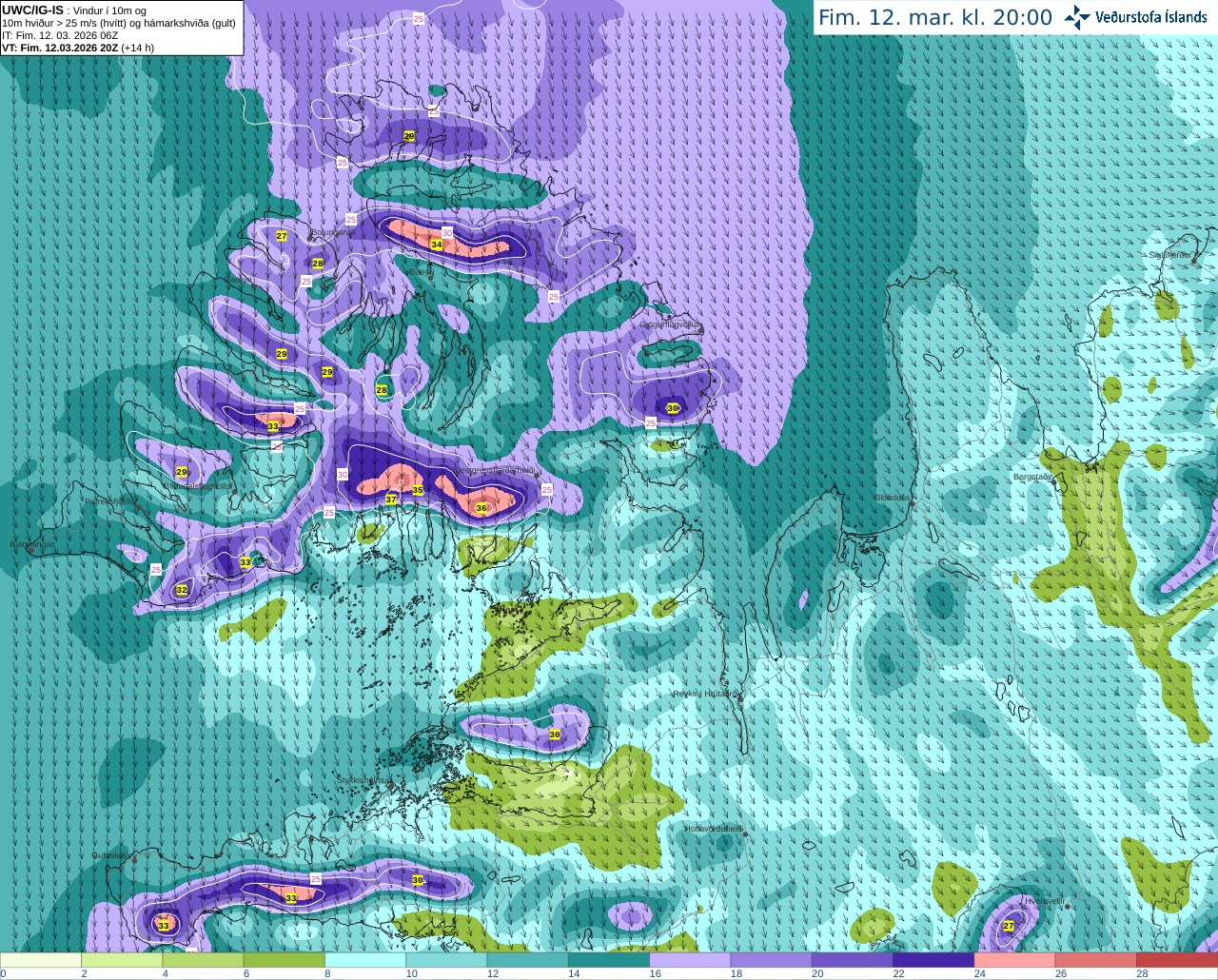Click the 8–10 m/s pale cyan legend swatch
This screenshot has width=1218, height=980.
click(x=365, y=960)
